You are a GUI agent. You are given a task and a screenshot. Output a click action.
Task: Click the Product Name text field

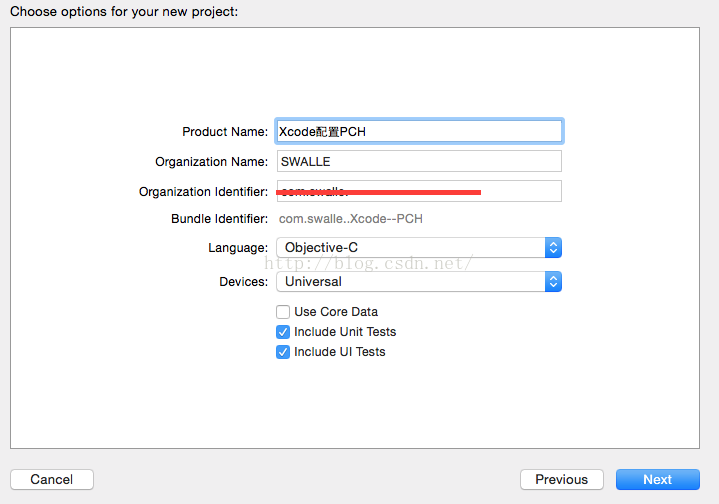pos(419,132)
